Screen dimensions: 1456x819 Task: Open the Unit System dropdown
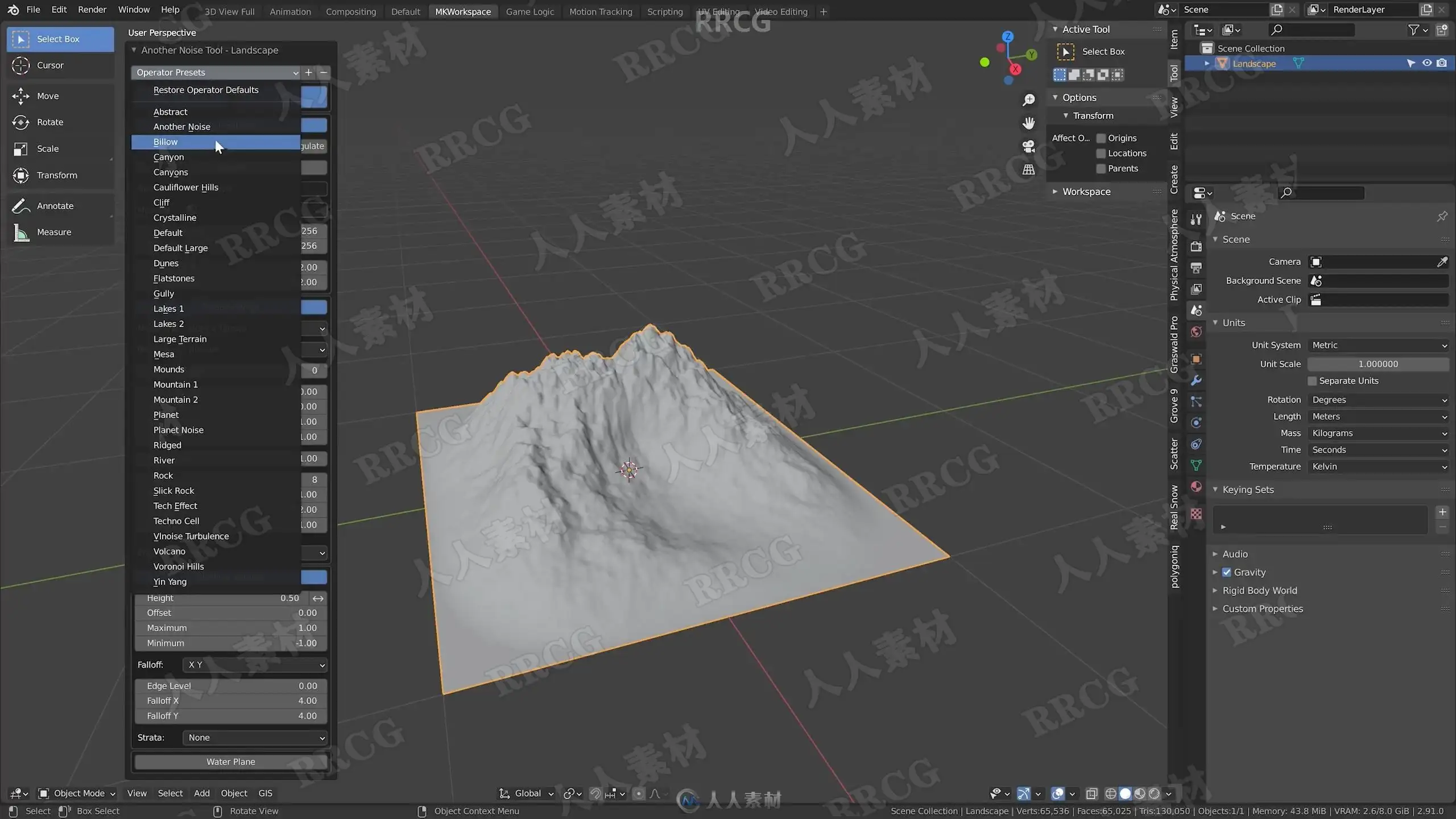point(1378,345)
